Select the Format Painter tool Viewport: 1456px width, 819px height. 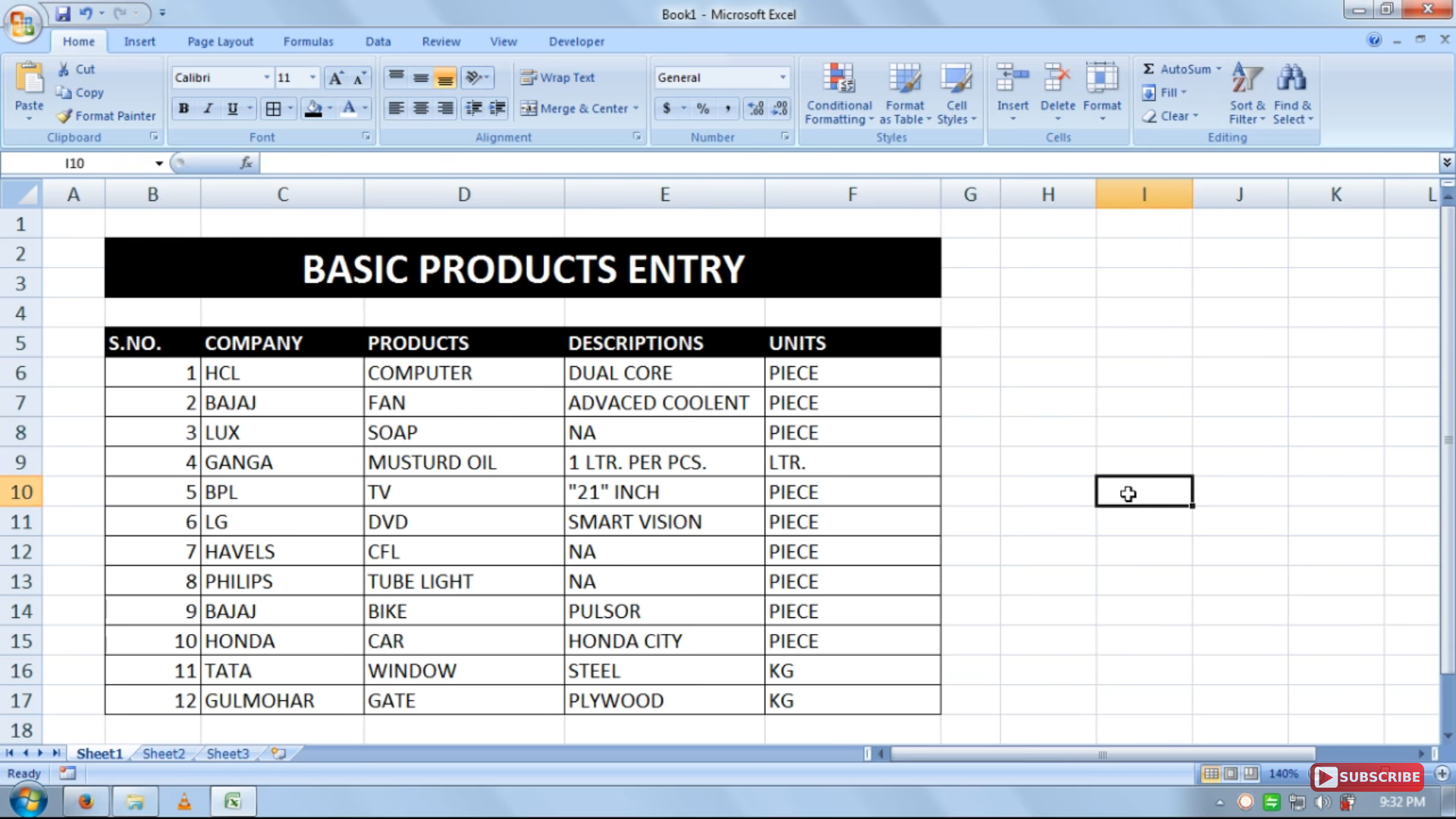(105, 116)
